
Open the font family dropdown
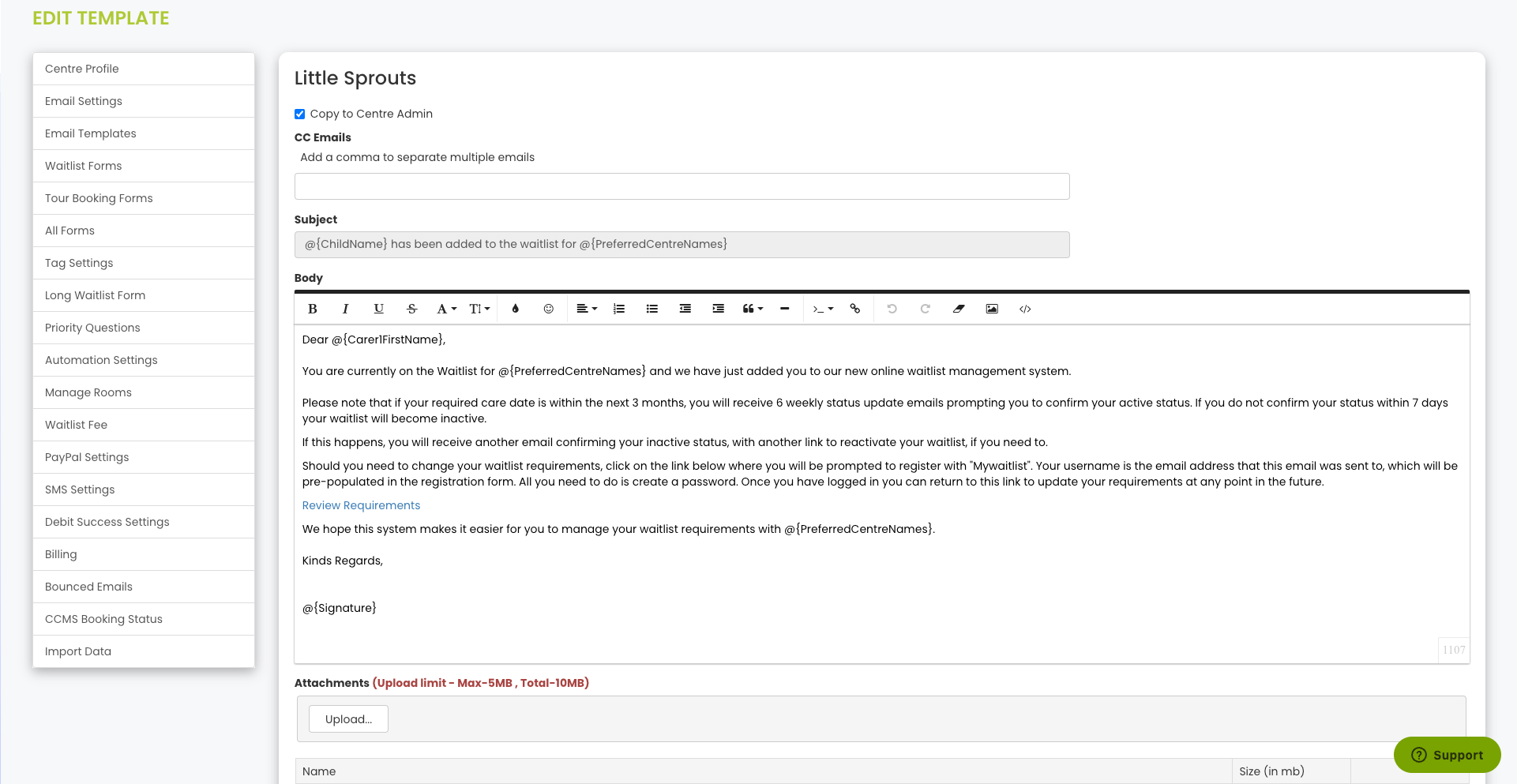pyautogui.click(x=446, y=309)
